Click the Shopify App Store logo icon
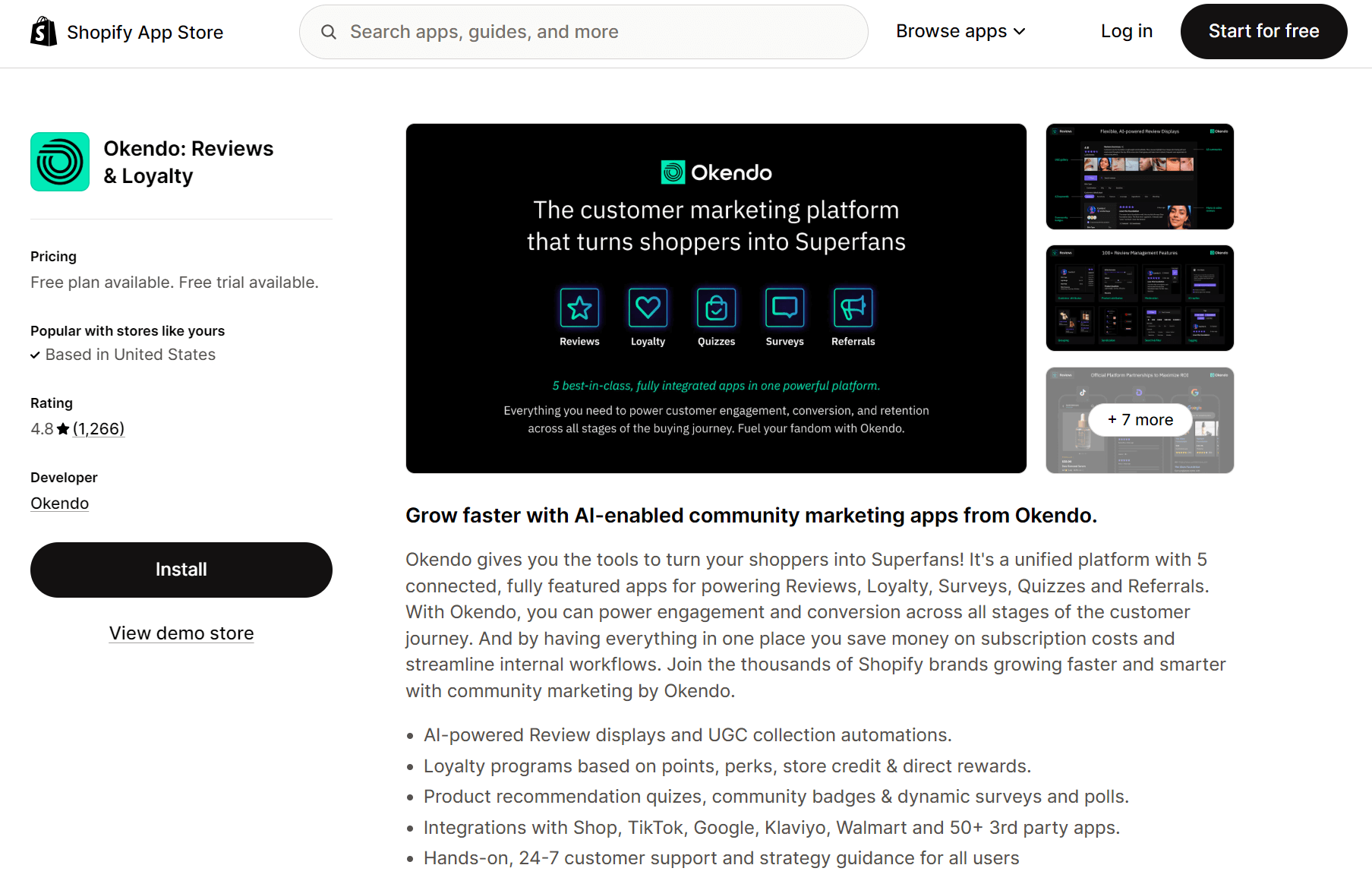Image resolution: width=1372 pixels, height=884 pixels. pyautogui.click(x=43, y=31)
